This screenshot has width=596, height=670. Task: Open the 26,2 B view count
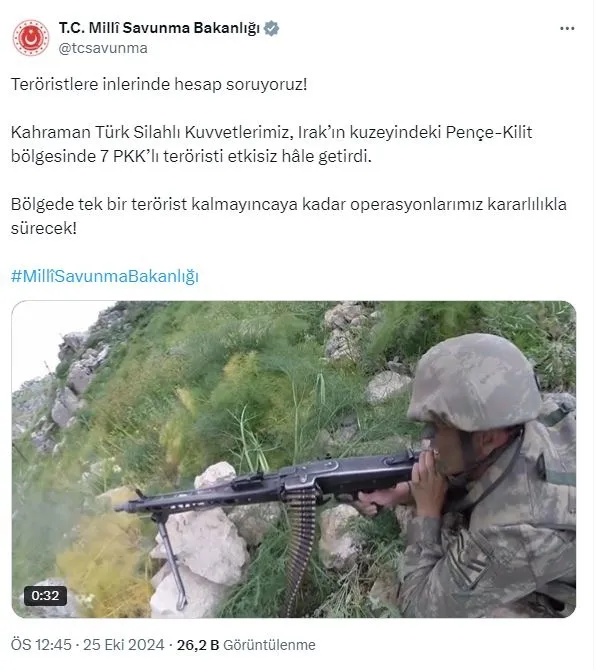point(198,645)
